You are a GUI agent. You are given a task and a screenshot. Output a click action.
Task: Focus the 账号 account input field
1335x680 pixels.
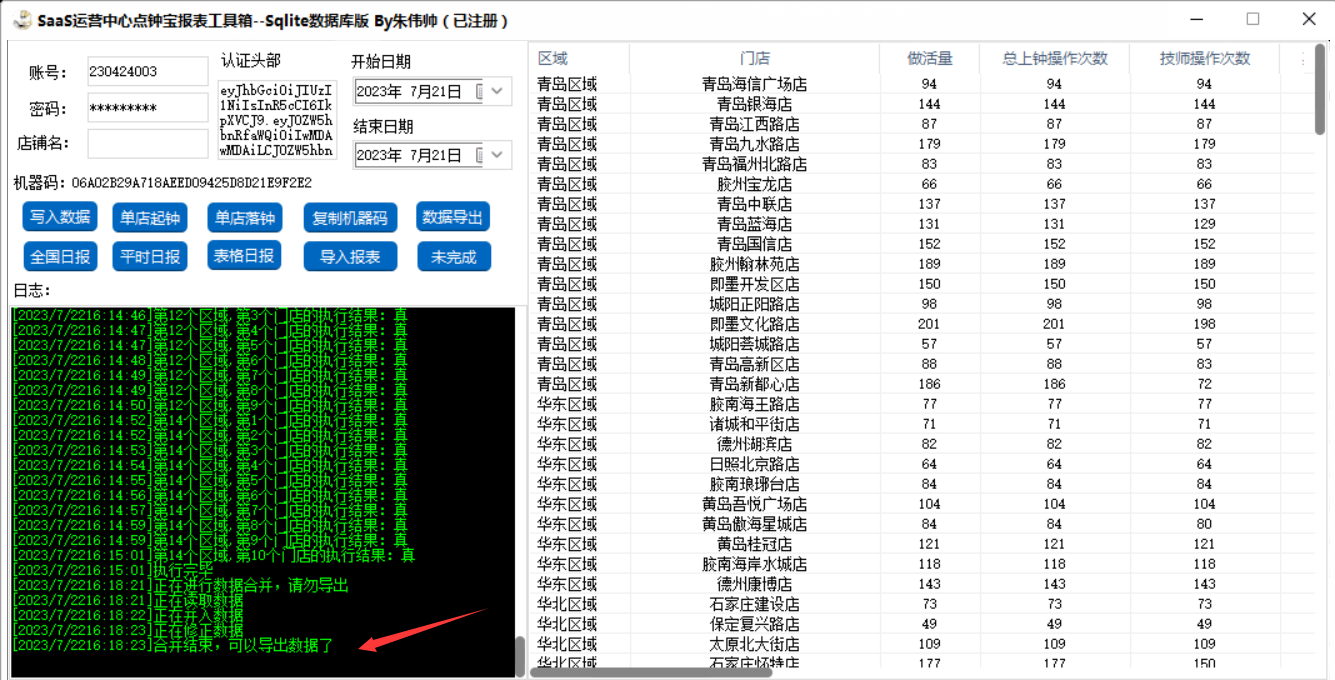[x=148, y=72]
